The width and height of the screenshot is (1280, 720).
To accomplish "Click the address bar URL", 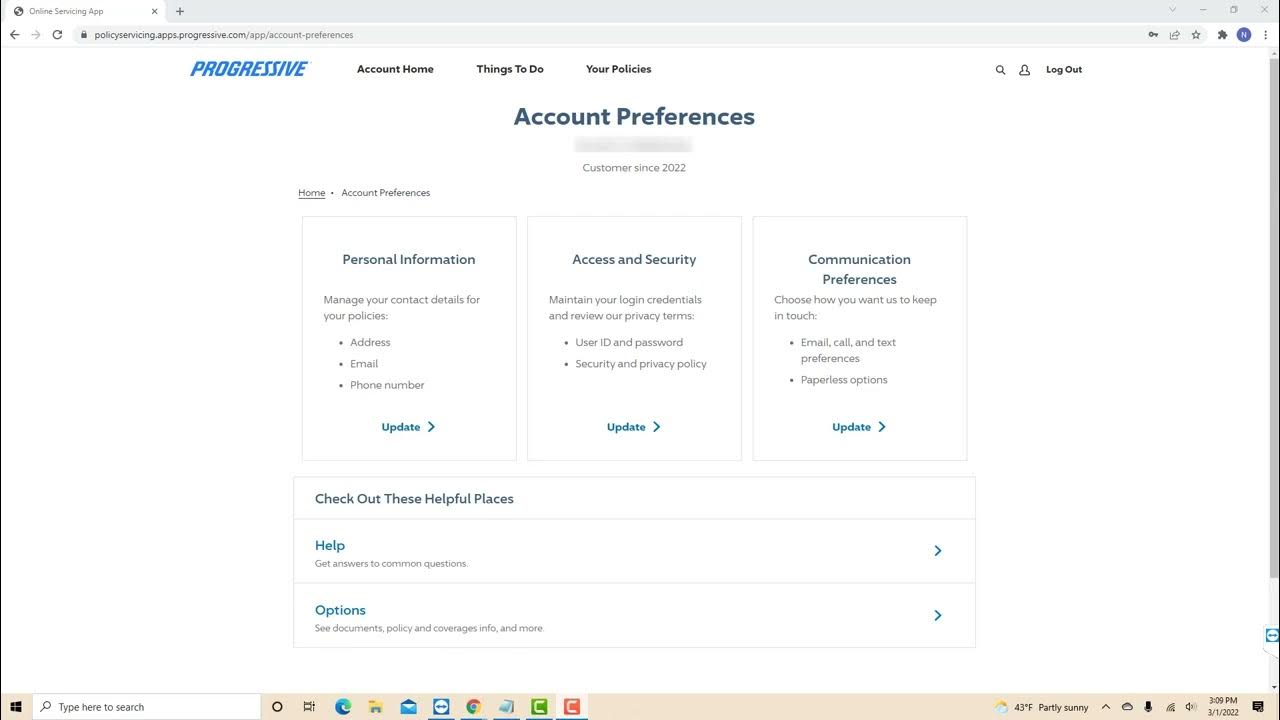I will point(224,35).
